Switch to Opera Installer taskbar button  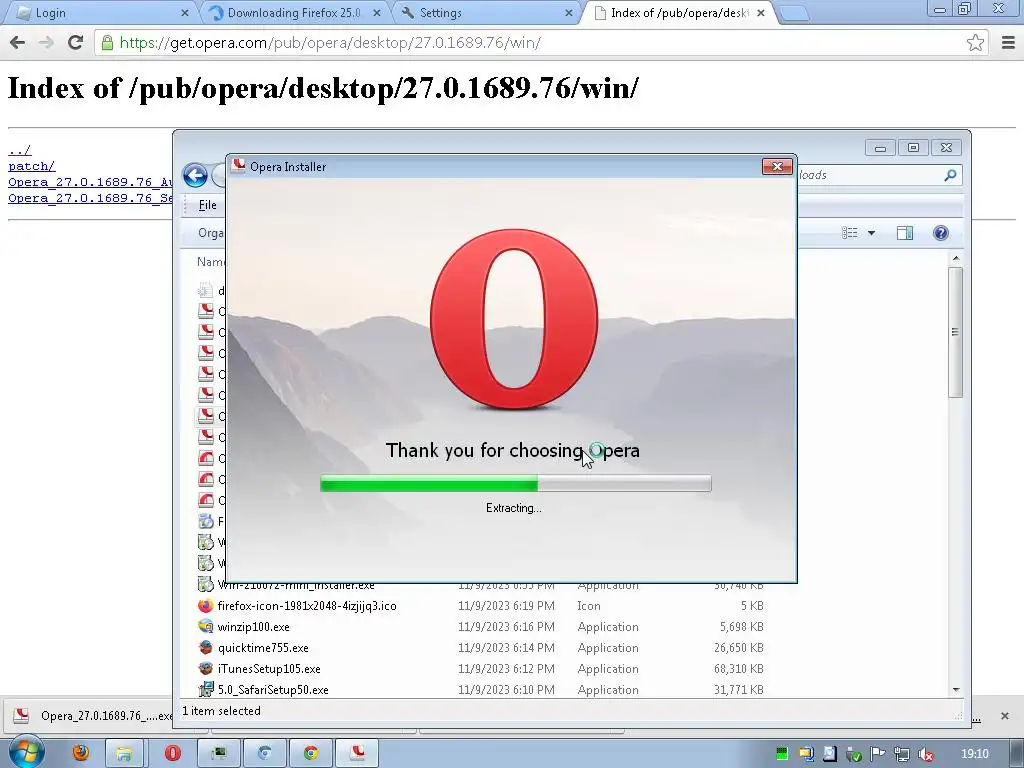(357, 753)
